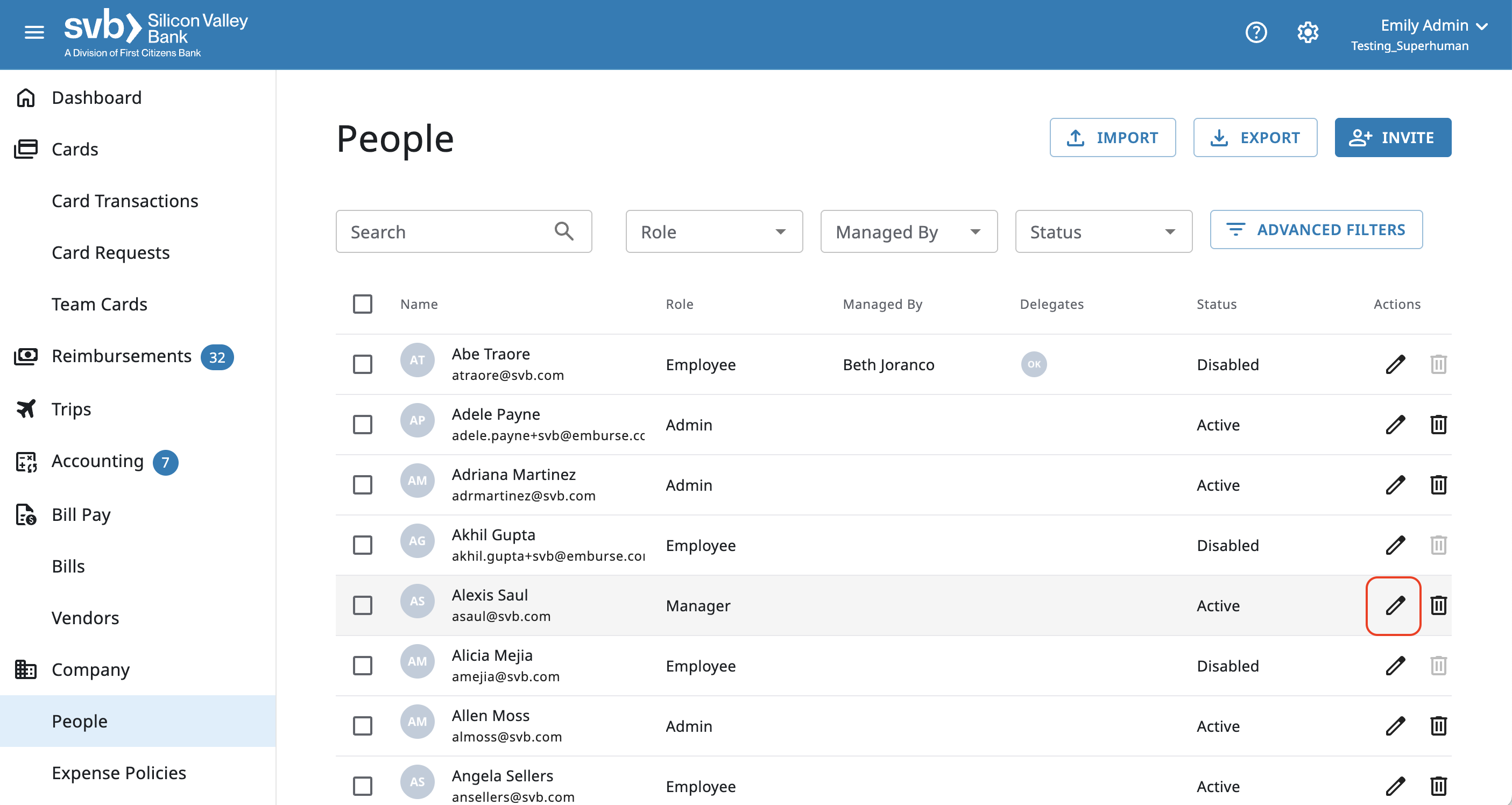Click the search magnifier icon
The height and width of the screenshot is (805, 1512).
(563, 231)
